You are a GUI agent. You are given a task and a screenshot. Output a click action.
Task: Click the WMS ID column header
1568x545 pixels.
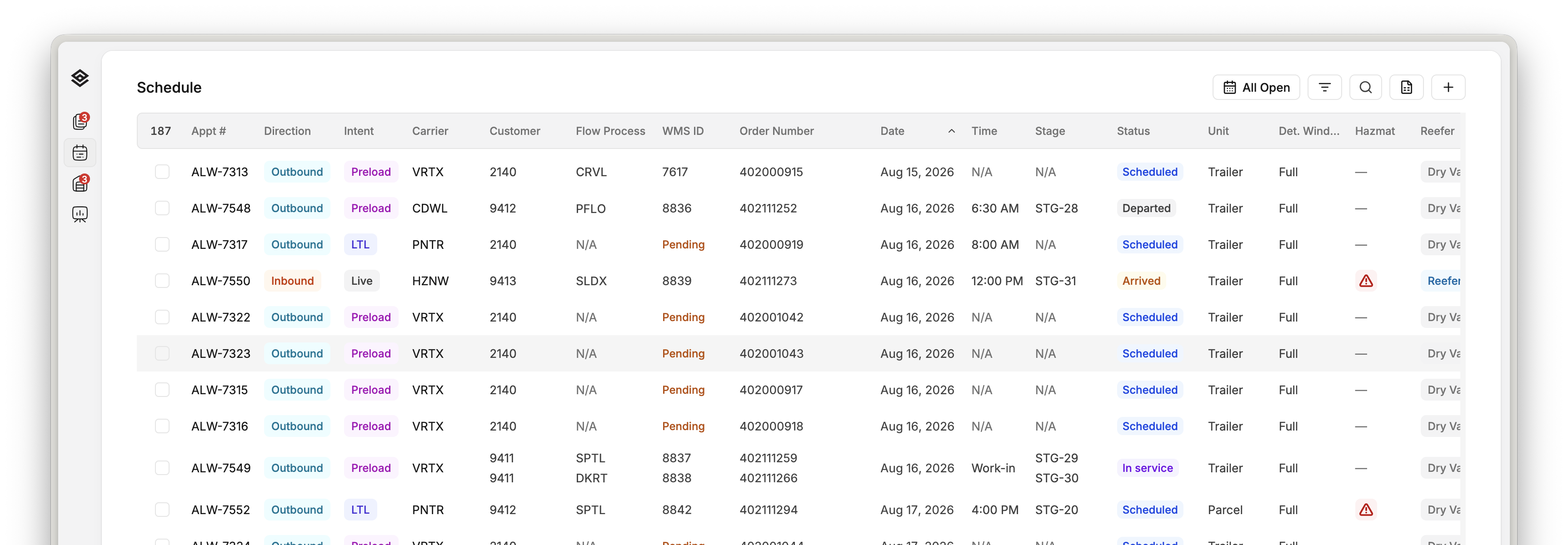(682, 131)
